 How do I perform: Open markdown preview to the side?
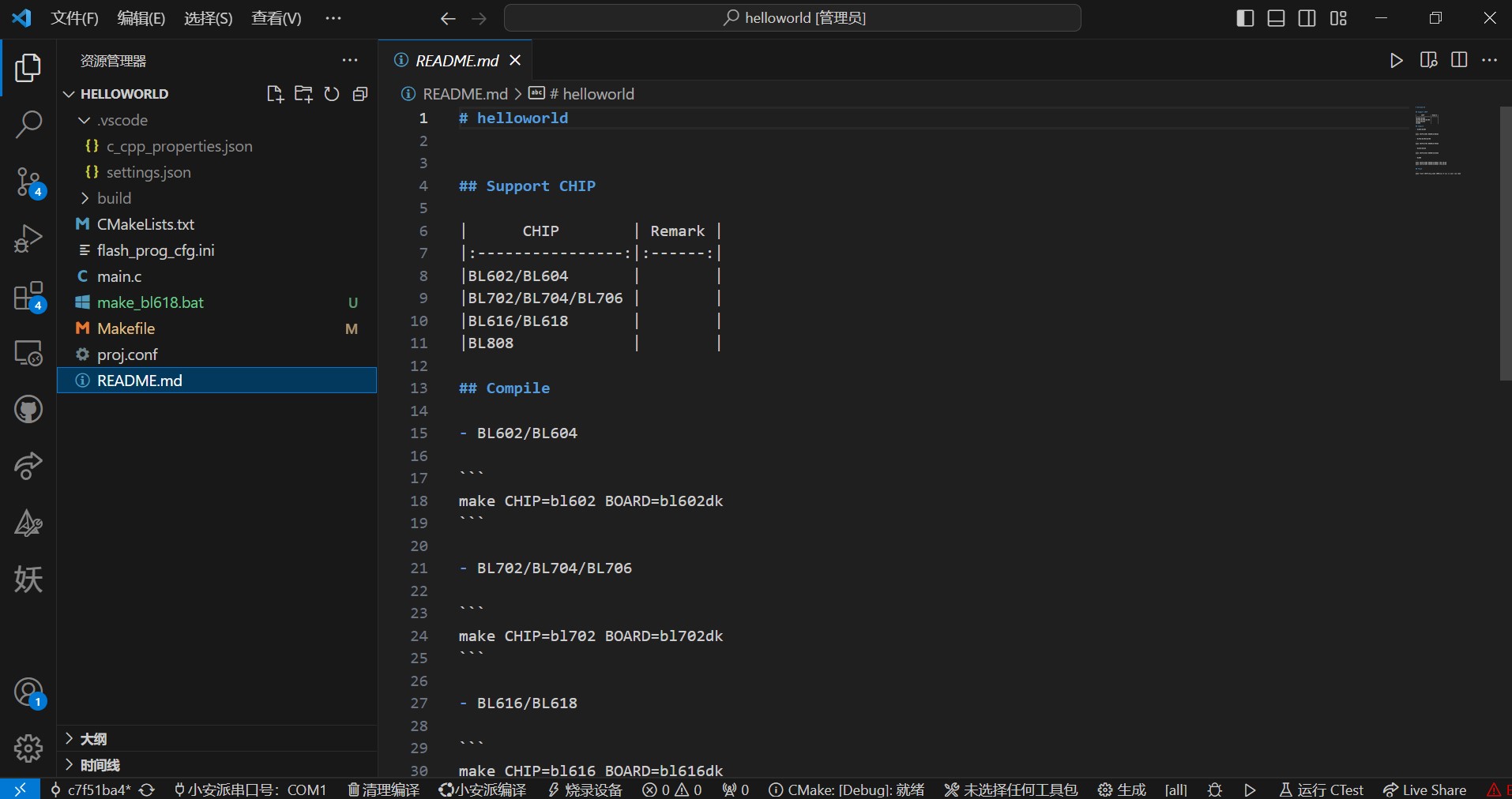pyautogui.click(x=1428, y=61)
